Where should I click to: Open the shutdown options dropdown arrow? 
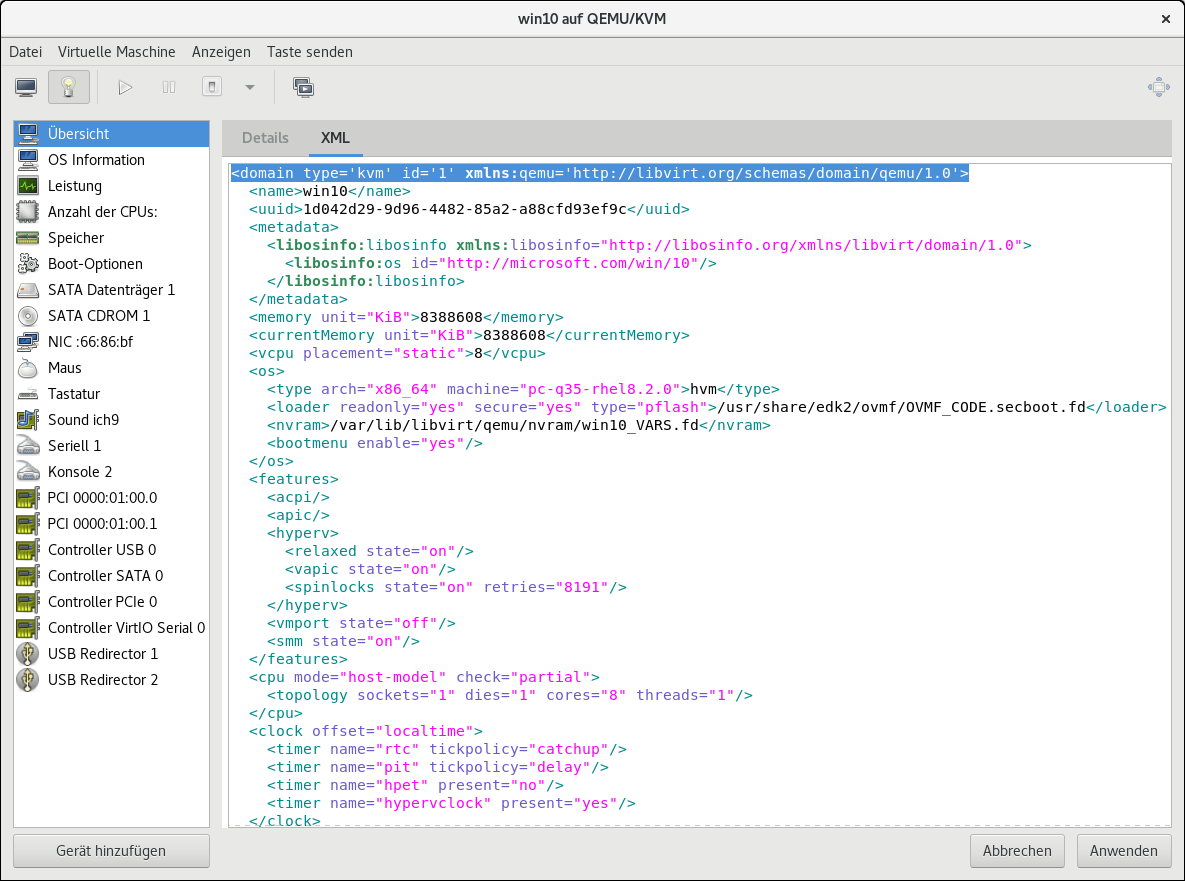[x=249, y=87]
